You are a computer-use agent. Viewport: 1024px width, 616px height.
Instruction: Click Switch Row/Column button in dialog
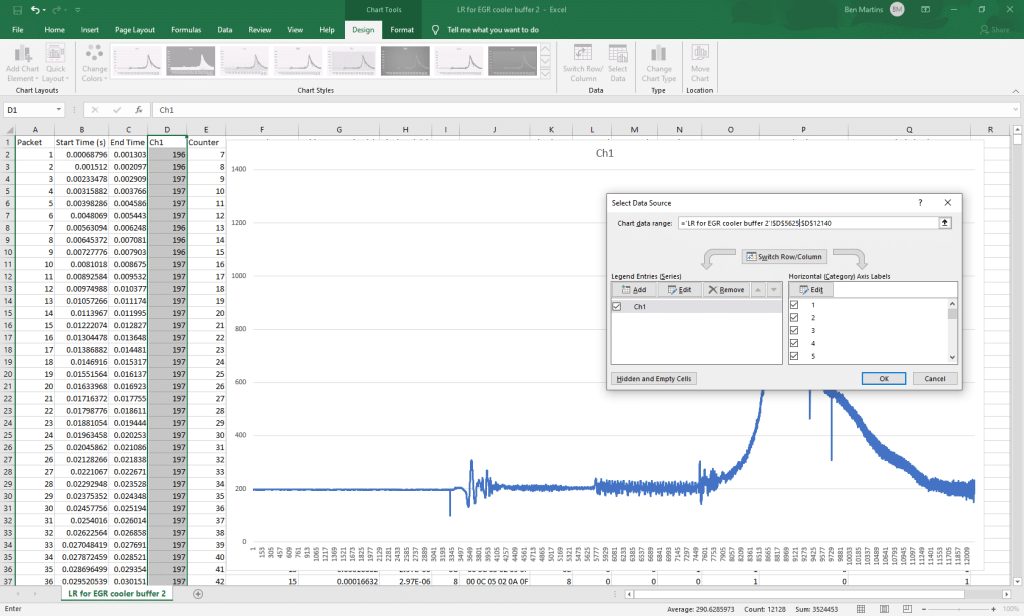[x=784, y=257]
